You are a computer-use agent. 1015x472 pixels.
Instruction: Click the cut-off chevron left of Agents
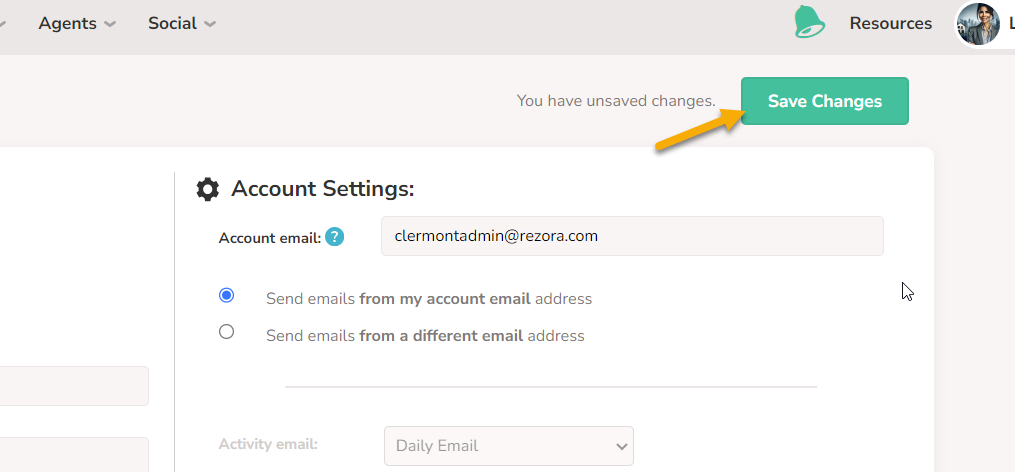pos(3,25)
